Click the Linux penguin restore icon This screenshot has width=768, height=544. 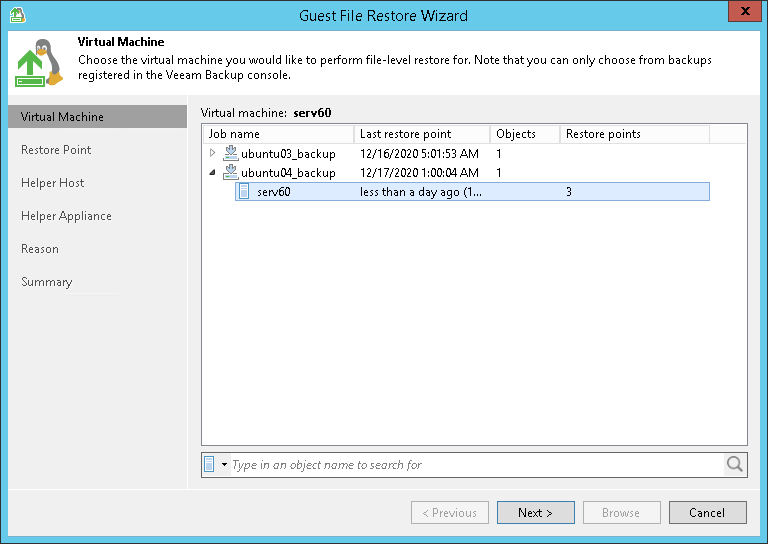click(40, 63)
